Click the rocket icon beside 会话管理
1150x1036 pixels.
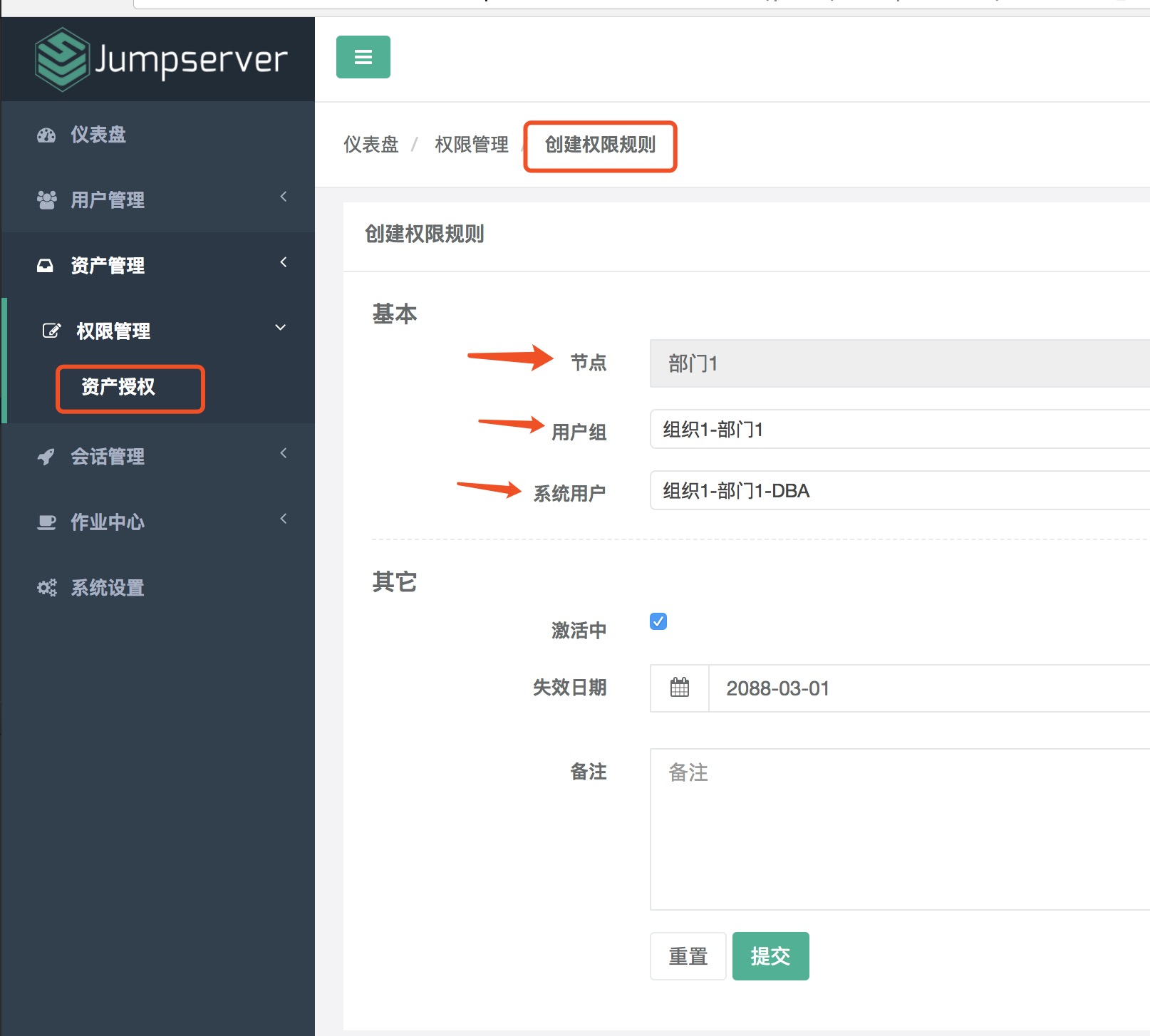46,457
